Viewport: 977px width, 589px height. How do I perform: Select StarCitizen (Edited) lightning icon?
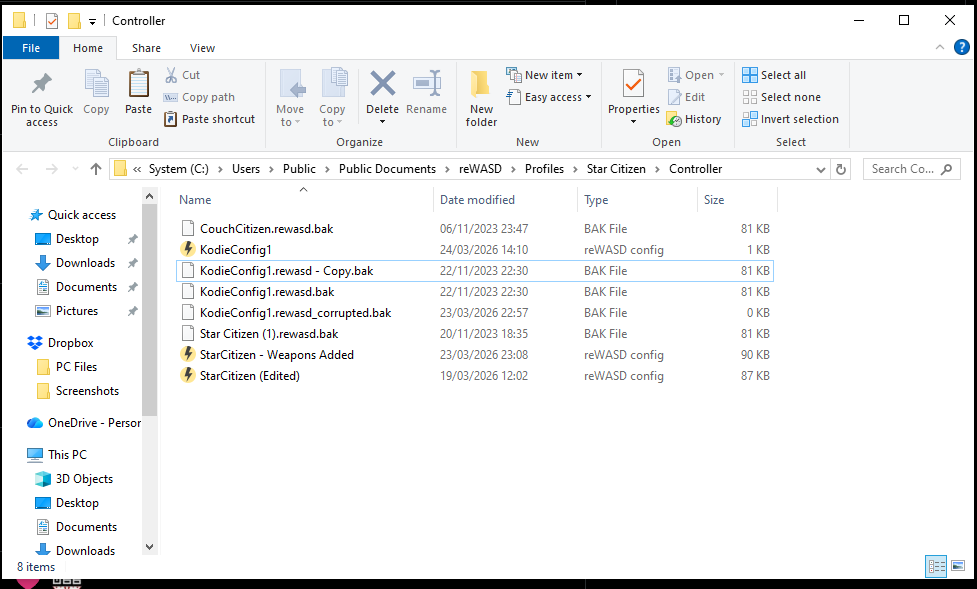click(x=188, y=376)
